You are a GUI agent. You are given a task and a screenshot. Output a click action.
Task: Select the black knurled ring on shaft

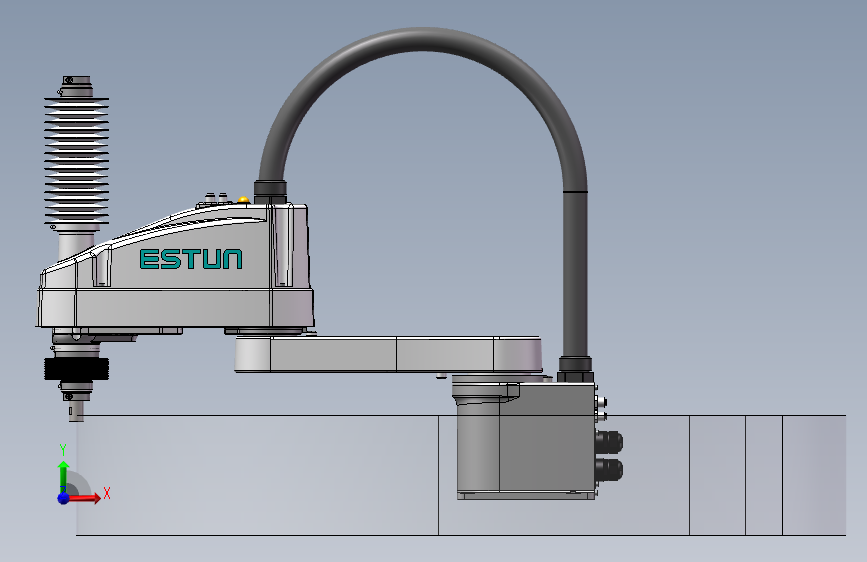click(x=76, y=368)
